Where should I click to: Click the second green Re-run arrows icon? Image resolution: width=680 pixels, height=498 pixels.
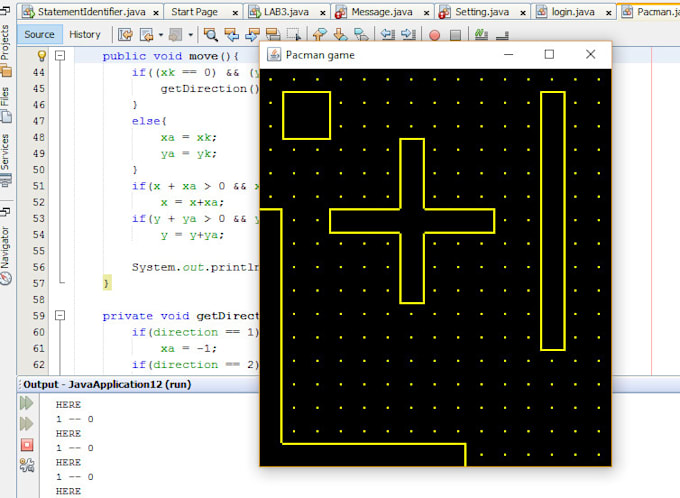[27, 423]
